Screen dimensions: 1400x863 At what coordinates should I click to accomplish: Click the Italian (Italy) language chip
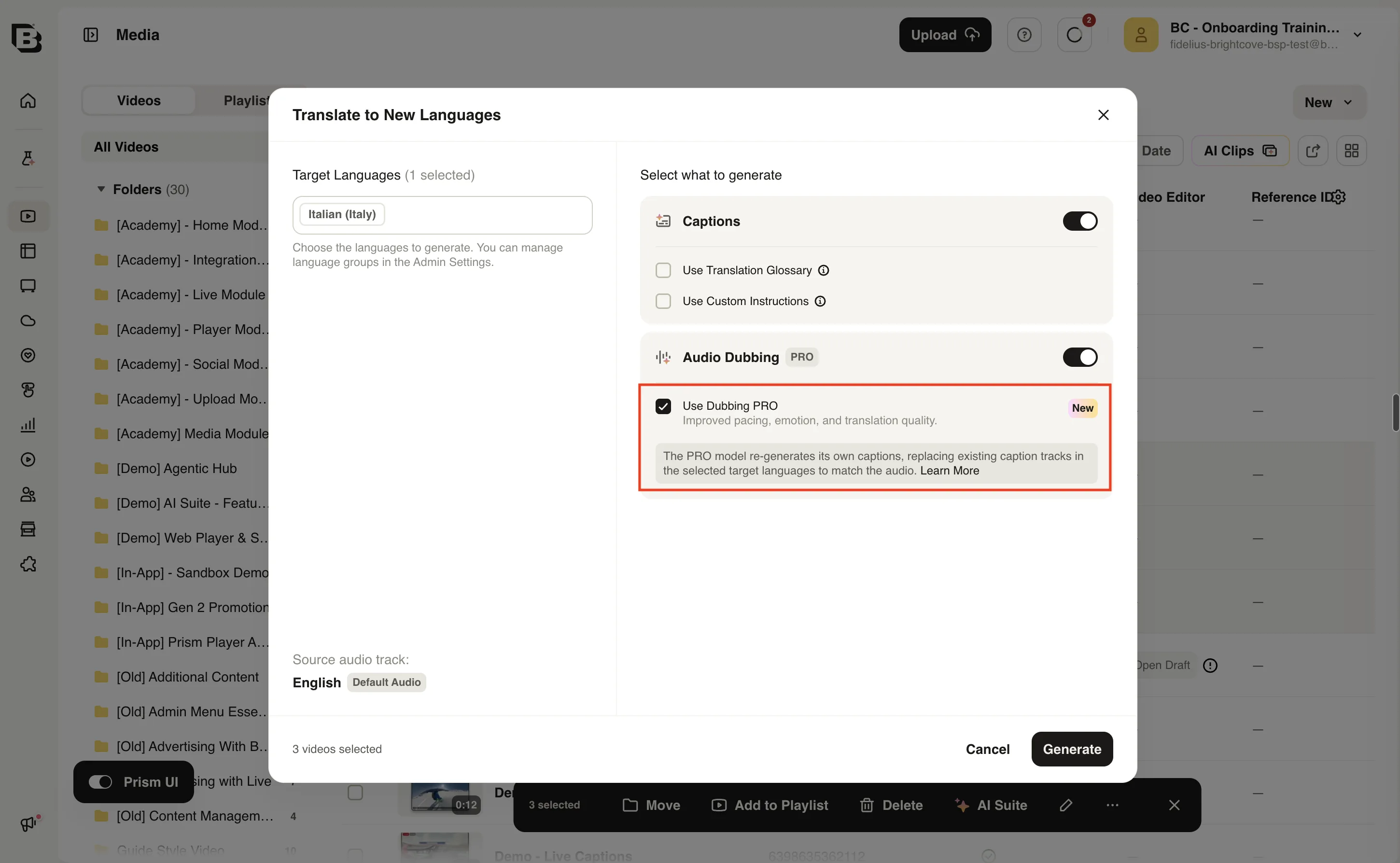click(342, 215)
